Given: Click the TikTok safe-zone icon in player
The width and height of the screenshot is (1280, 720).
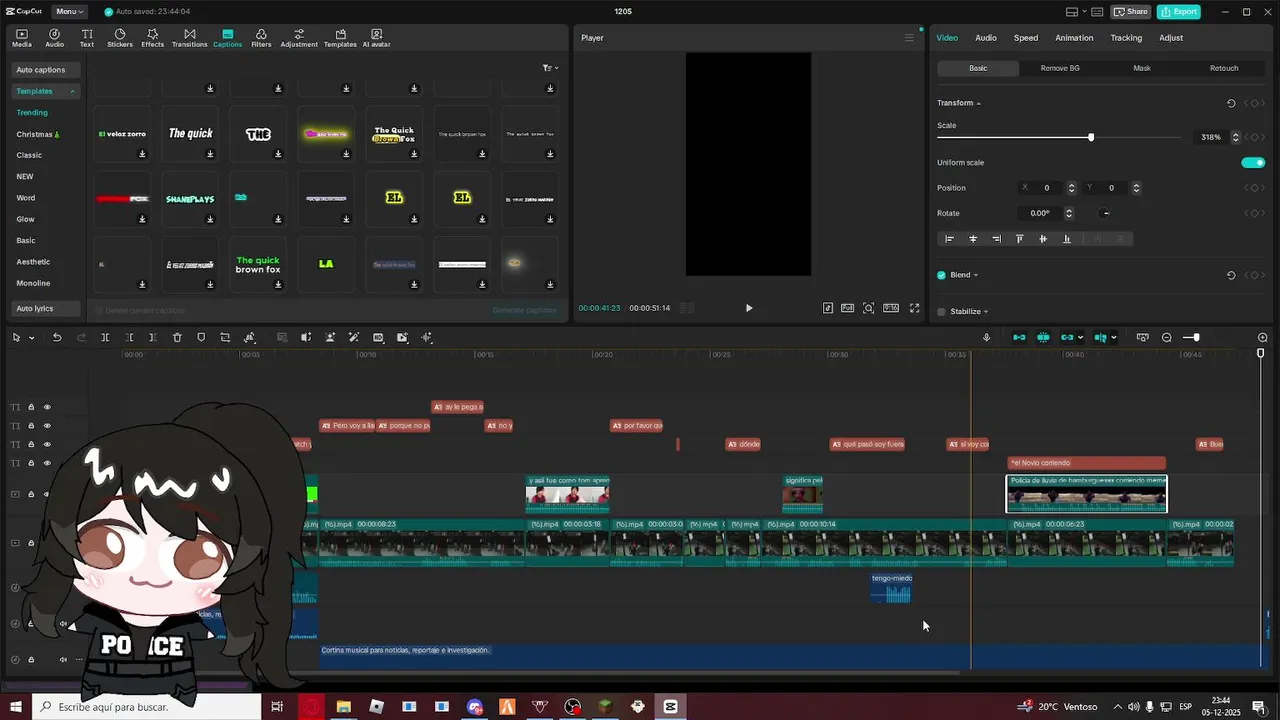Looking at the screenshot, I should [828, 308].
